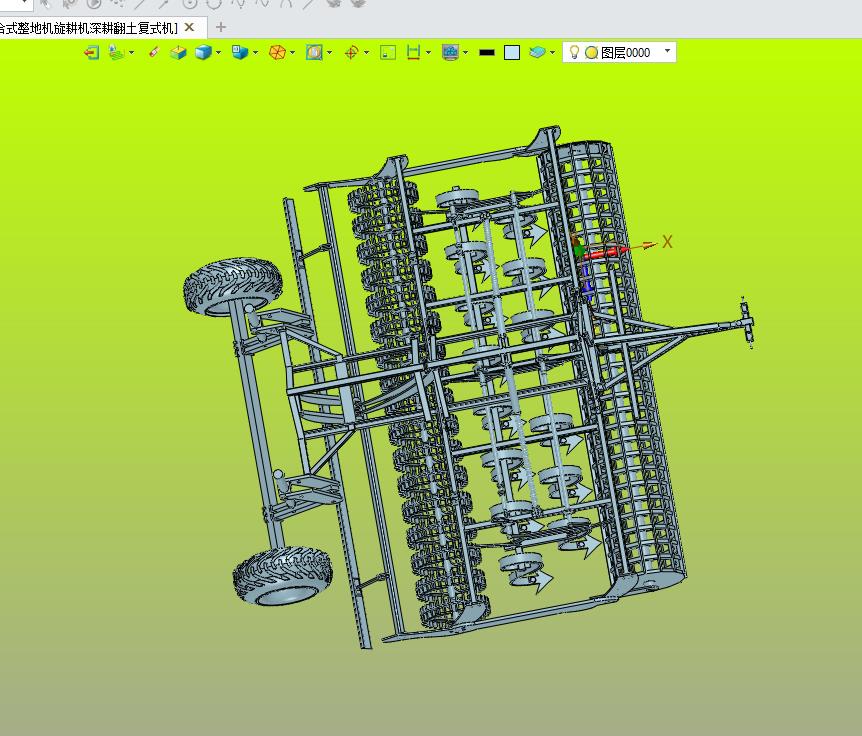Click the blue shaded cube display icon
This screenshot has height=736, width=862.
tap(203, 53)
